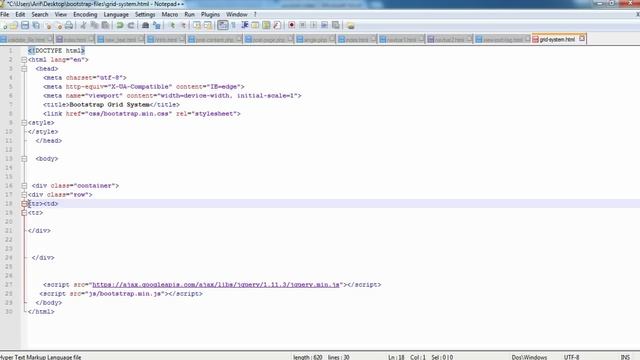Click the Zoom In toolbar icon
The image size is (640, 360).
[x=173, y=25]
